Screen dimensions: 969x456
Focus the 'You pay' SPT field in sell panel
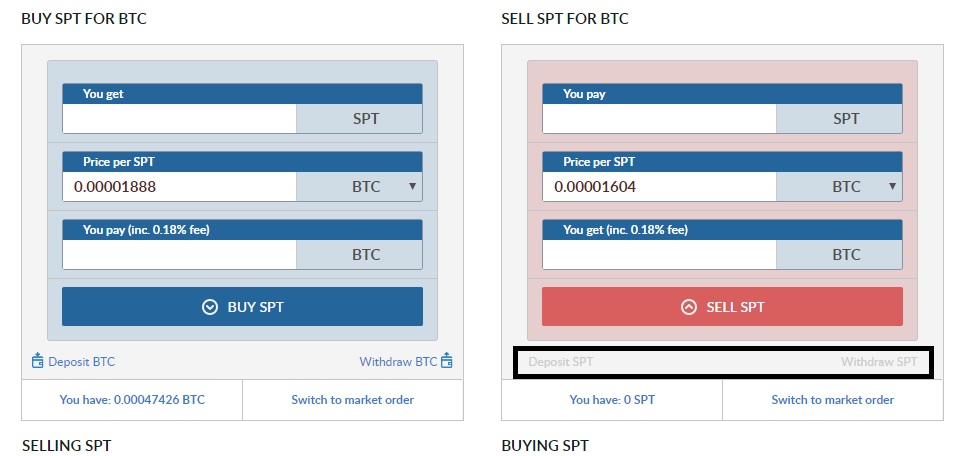tap(659, 119)
